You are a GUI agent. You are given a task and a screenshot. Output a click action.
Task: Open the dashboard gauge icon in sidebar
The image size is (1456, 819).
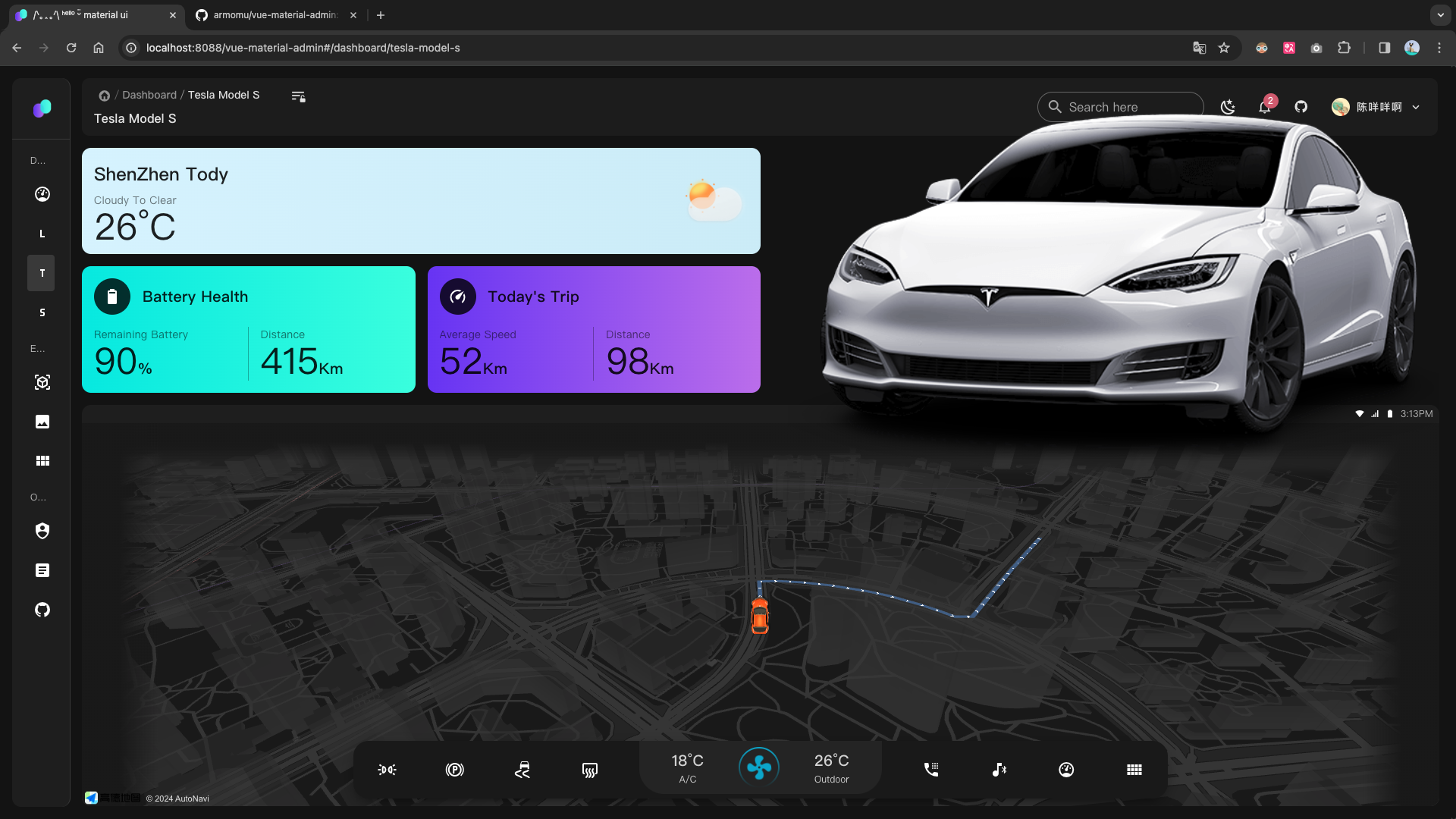(x=42, y=194)
